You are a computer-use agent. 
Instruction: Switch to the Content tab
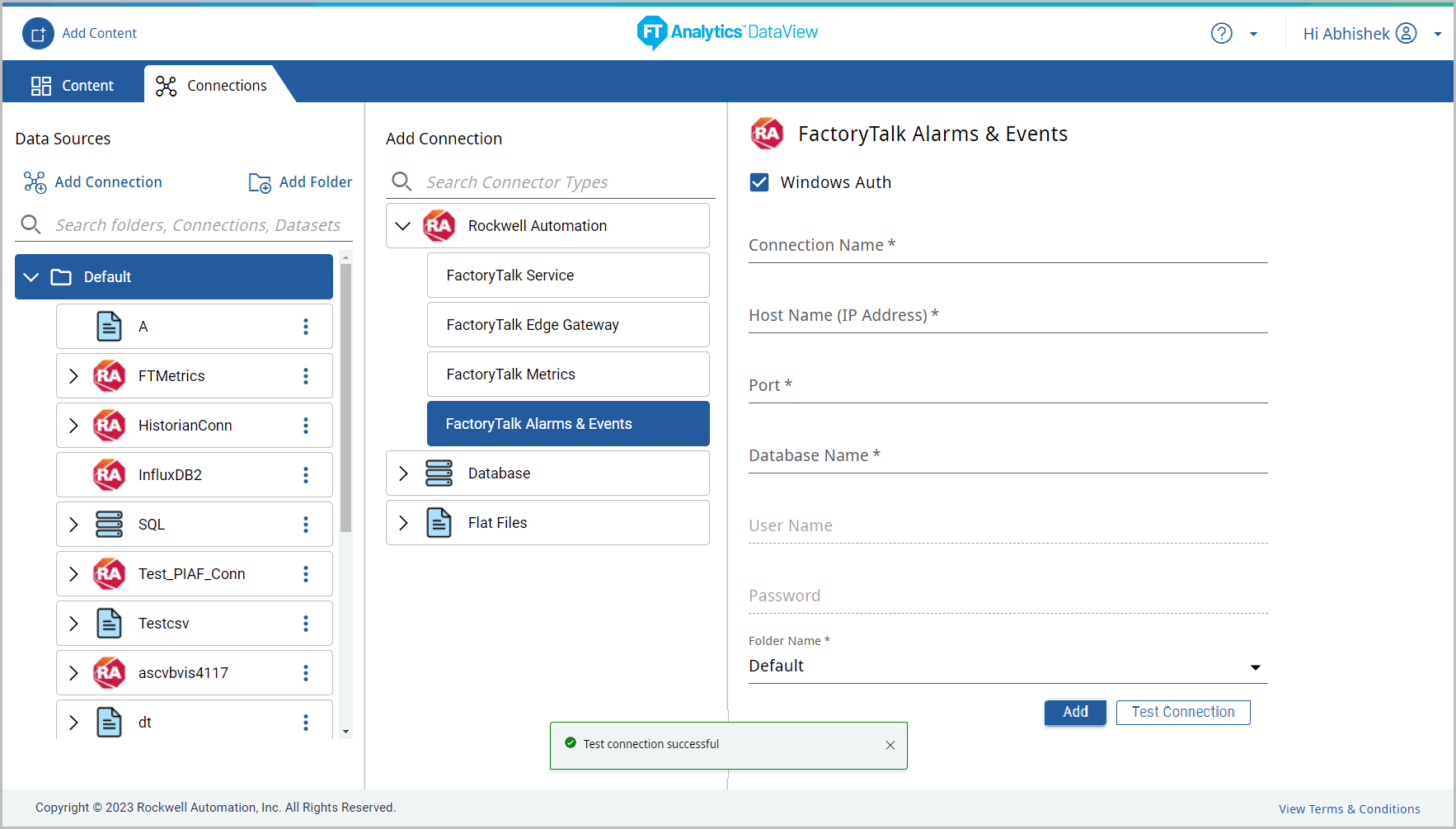tap(73, 86)
